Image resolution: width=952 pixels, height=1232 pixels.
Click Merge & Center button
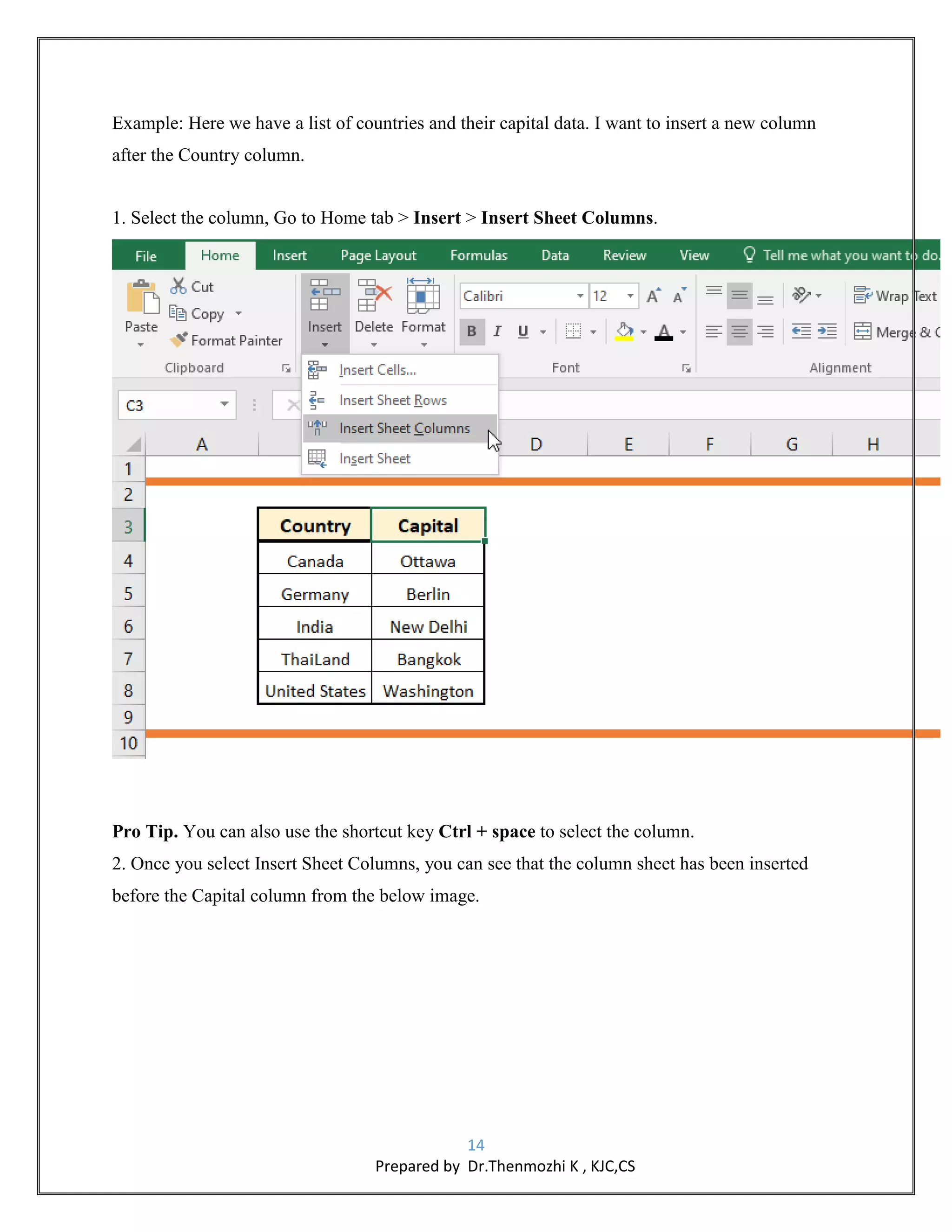click(896, 331)
